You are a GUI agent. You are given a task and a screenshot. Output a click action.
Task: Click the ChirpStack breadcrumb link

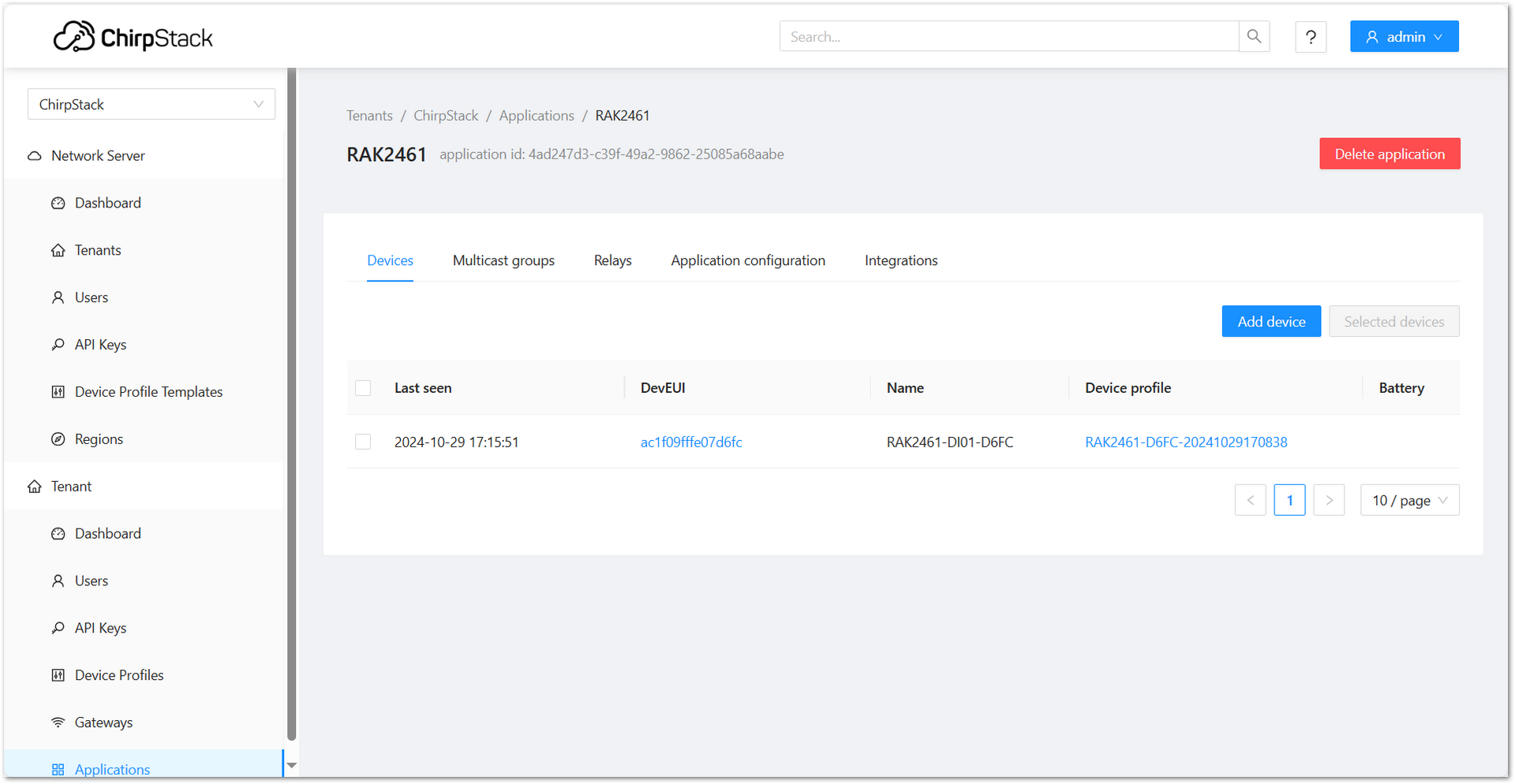point(446,116)
